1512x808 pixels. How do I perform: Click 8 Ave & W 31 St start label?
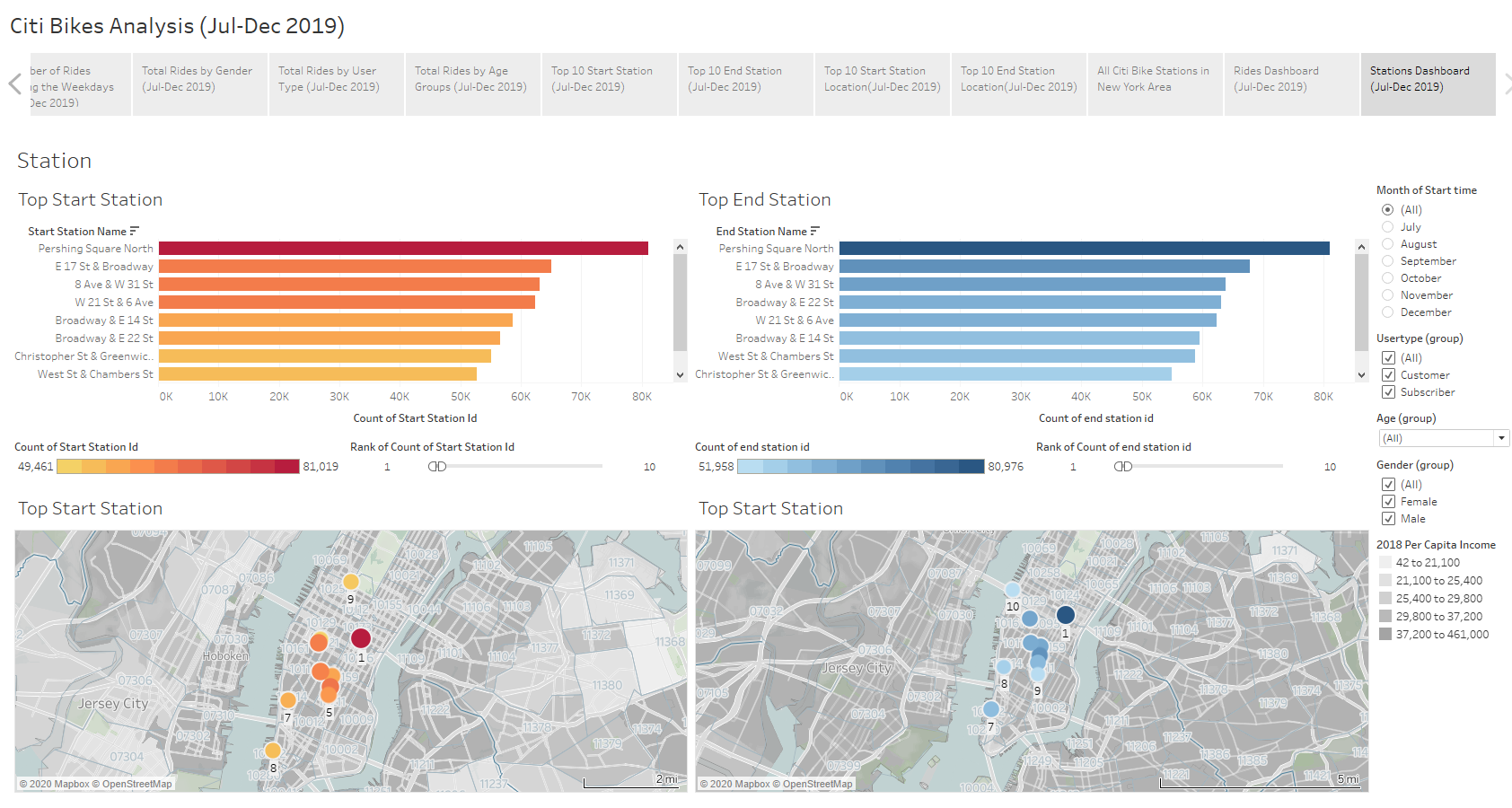[x=114, y=285]
